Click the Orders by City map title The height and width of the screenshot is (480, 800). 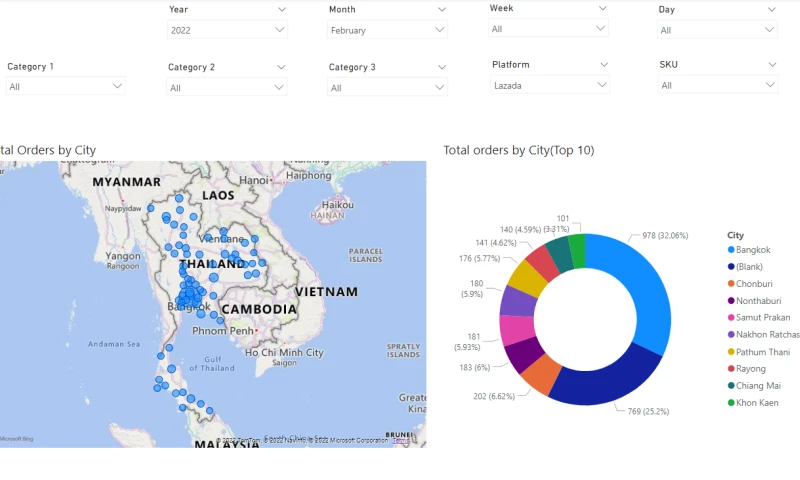click(48, 150)
